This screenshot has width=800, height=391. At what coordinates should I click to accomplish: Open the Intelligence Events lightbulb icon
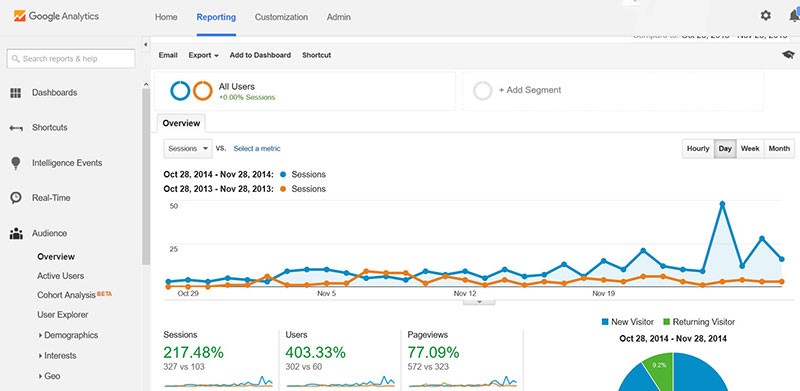pyautogui.click(x=16, y=163)
